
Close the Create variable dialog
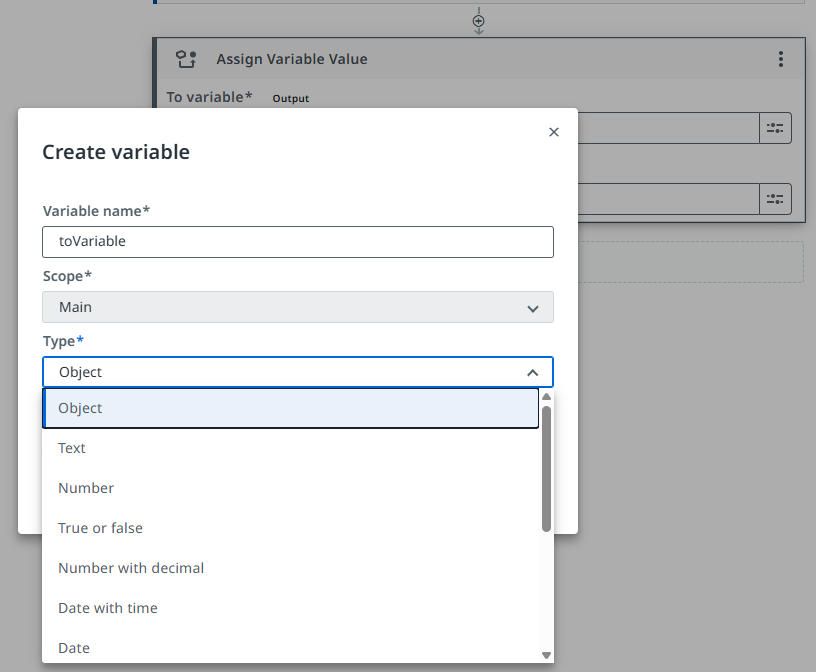554,132
